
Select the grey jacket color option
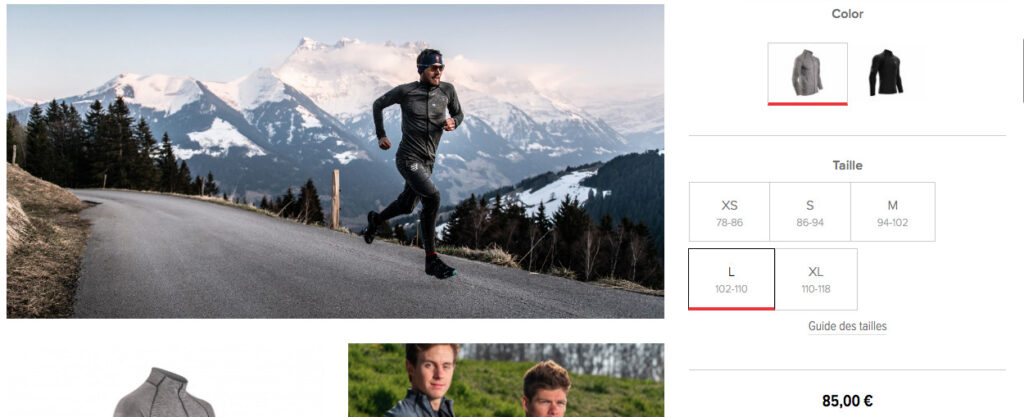tap(807, 73)
